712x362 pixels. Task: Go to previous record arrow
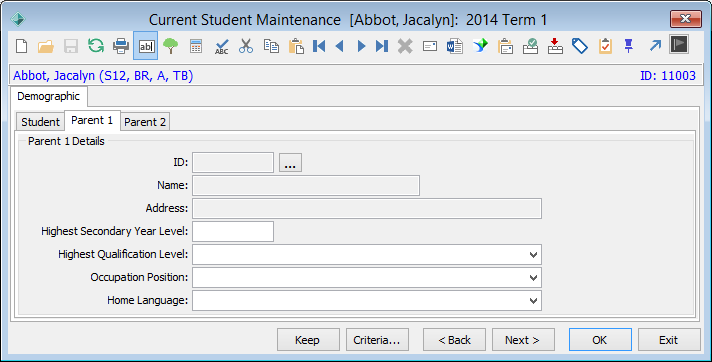[339, 46]
